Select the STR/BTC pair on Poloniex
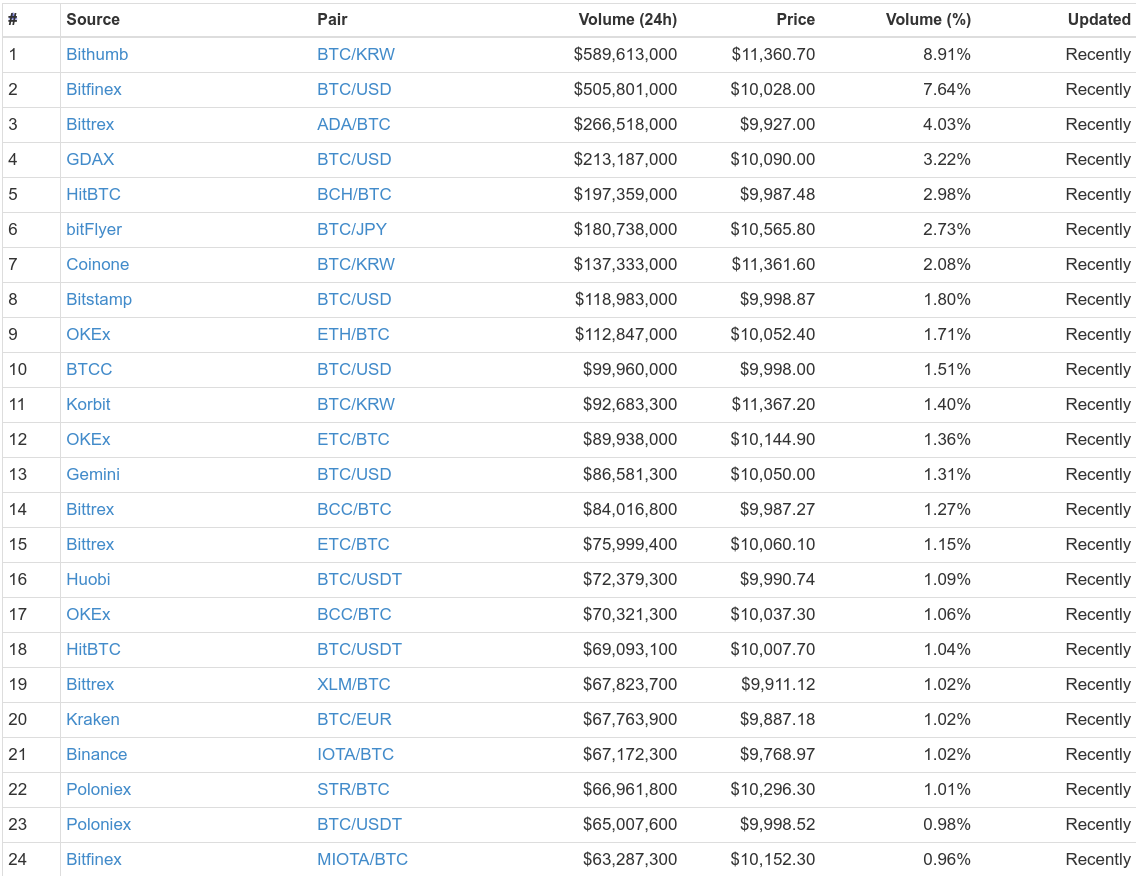 (x=353, y=791)
